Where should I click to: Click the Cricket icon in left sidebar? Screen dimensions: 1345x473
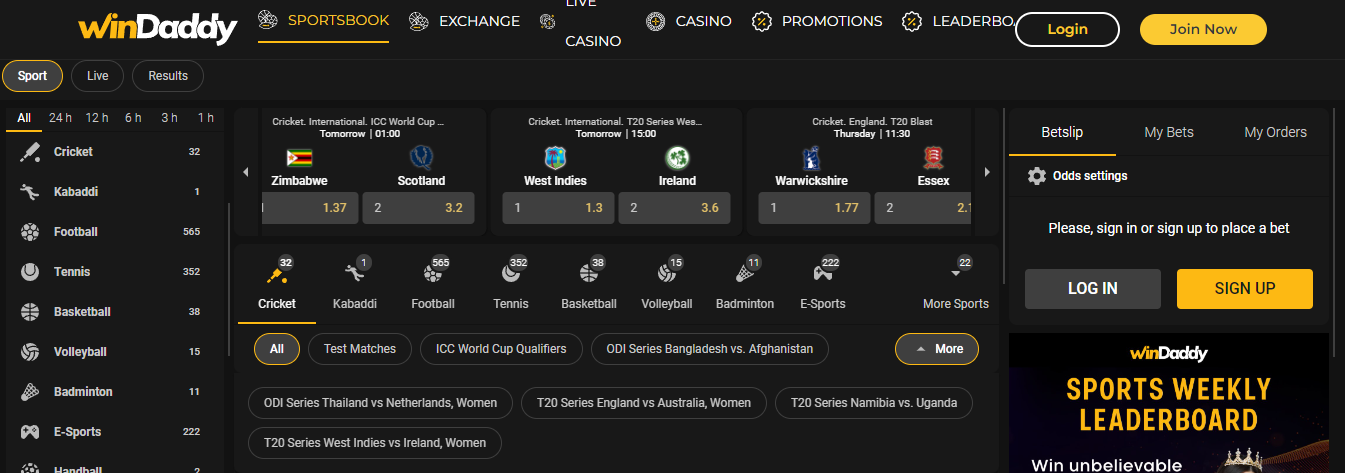31,152
